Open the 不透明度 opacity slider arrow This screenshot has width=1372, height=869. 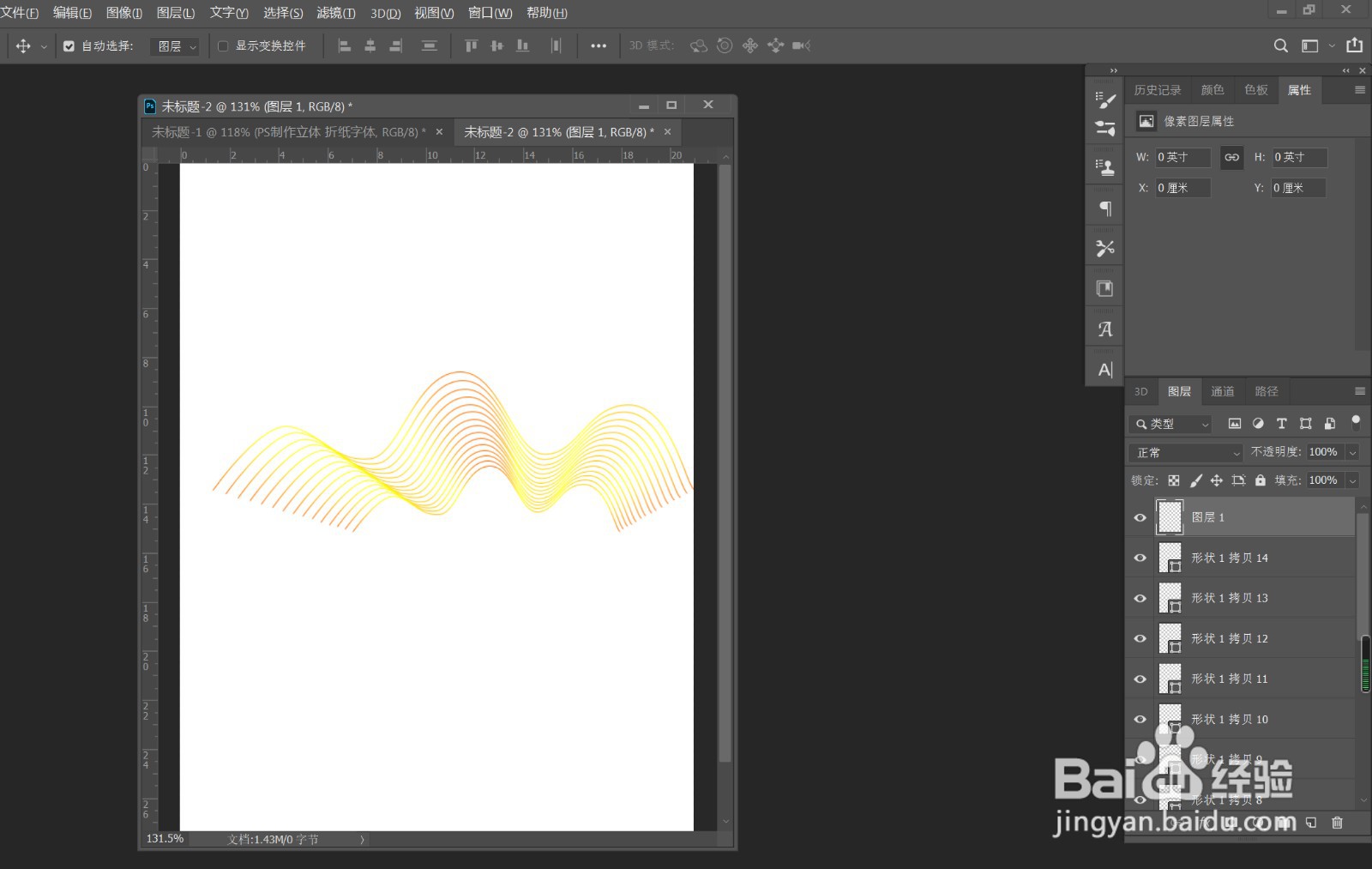pos(1352,452)
